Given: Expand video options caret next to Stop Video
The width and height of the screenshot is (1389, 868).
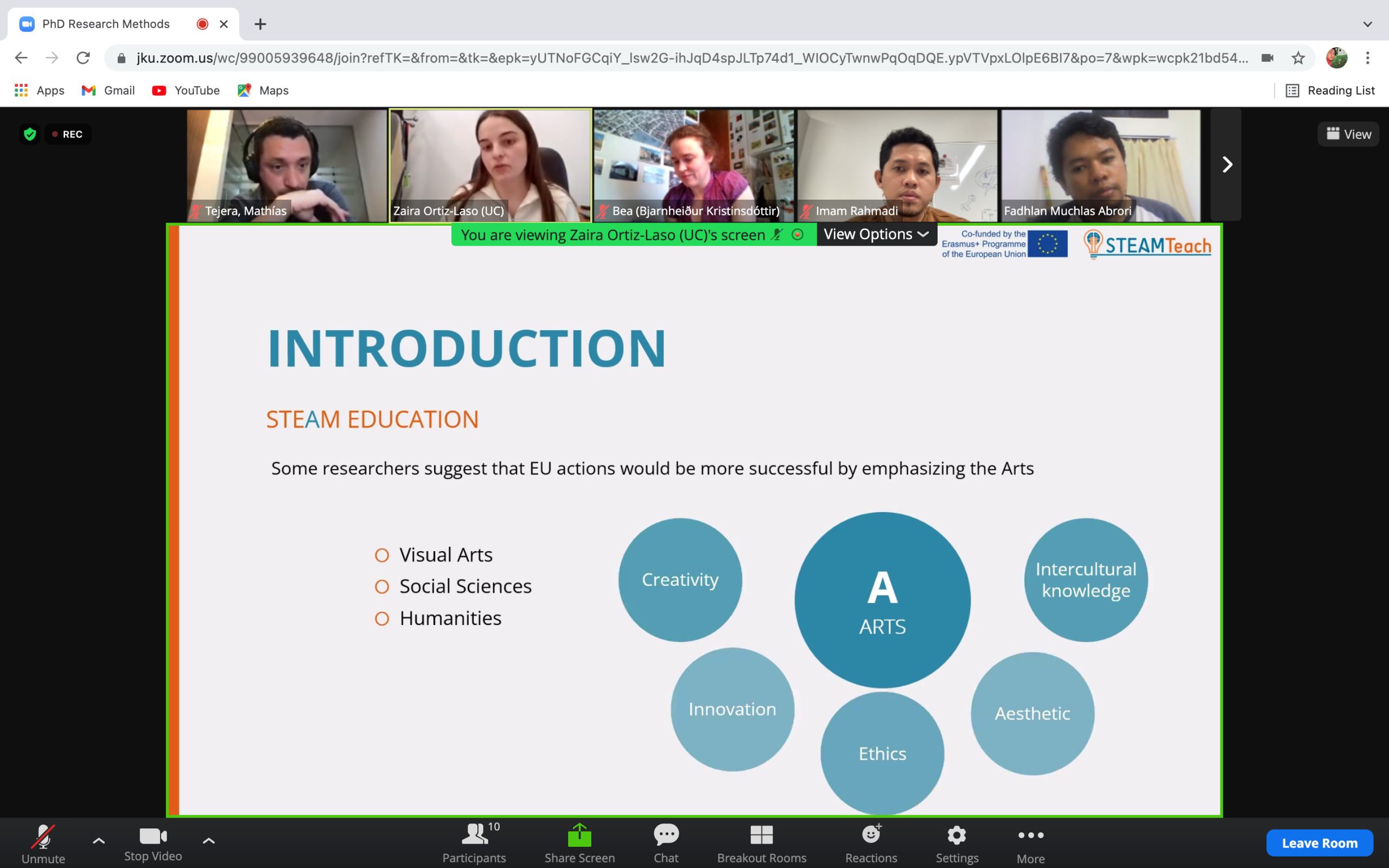Looking at the screenshot, I should pyautogui.click(x=209, y=841).
